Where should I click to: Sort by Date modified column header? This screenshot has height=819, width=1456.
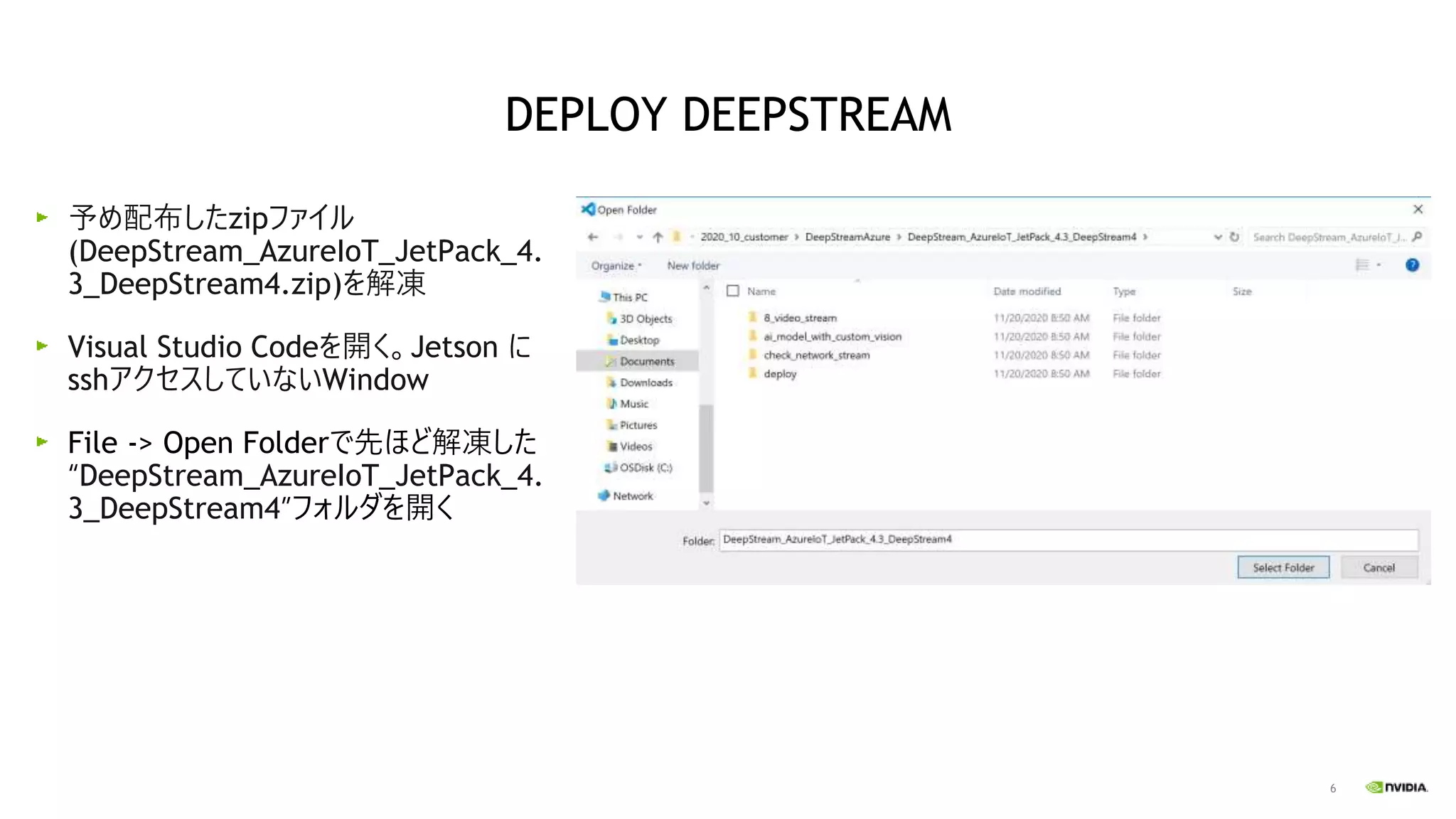pyautogui.click(x=1027, y=291)
